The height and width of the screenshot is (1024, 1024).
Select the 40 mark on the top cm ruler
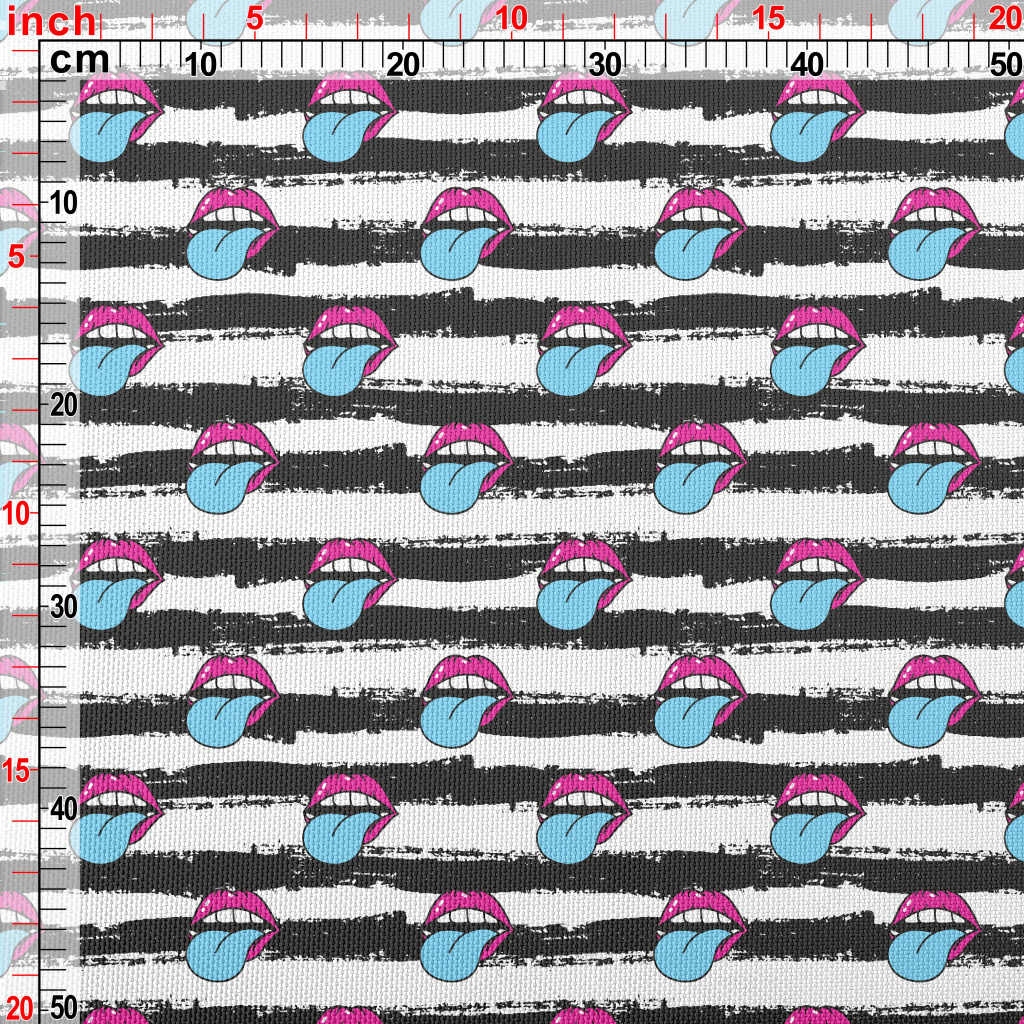pyautogui.click(x=807, y=66)
